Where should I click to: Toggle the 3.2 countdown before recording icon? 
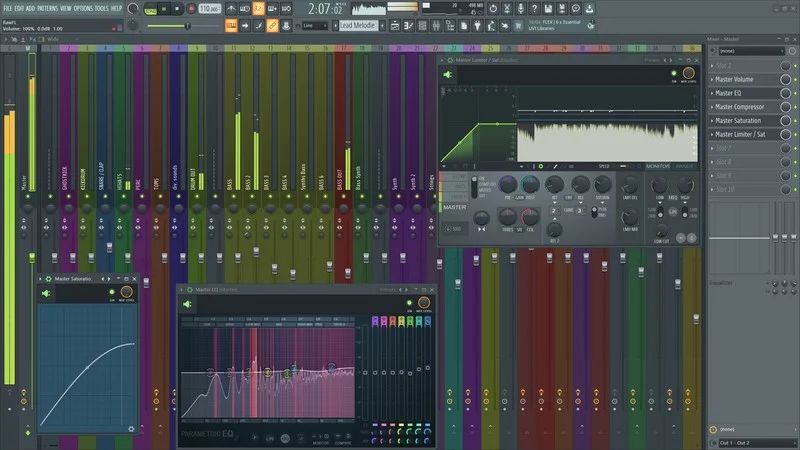pyautogui.click(x=259, y=9)
